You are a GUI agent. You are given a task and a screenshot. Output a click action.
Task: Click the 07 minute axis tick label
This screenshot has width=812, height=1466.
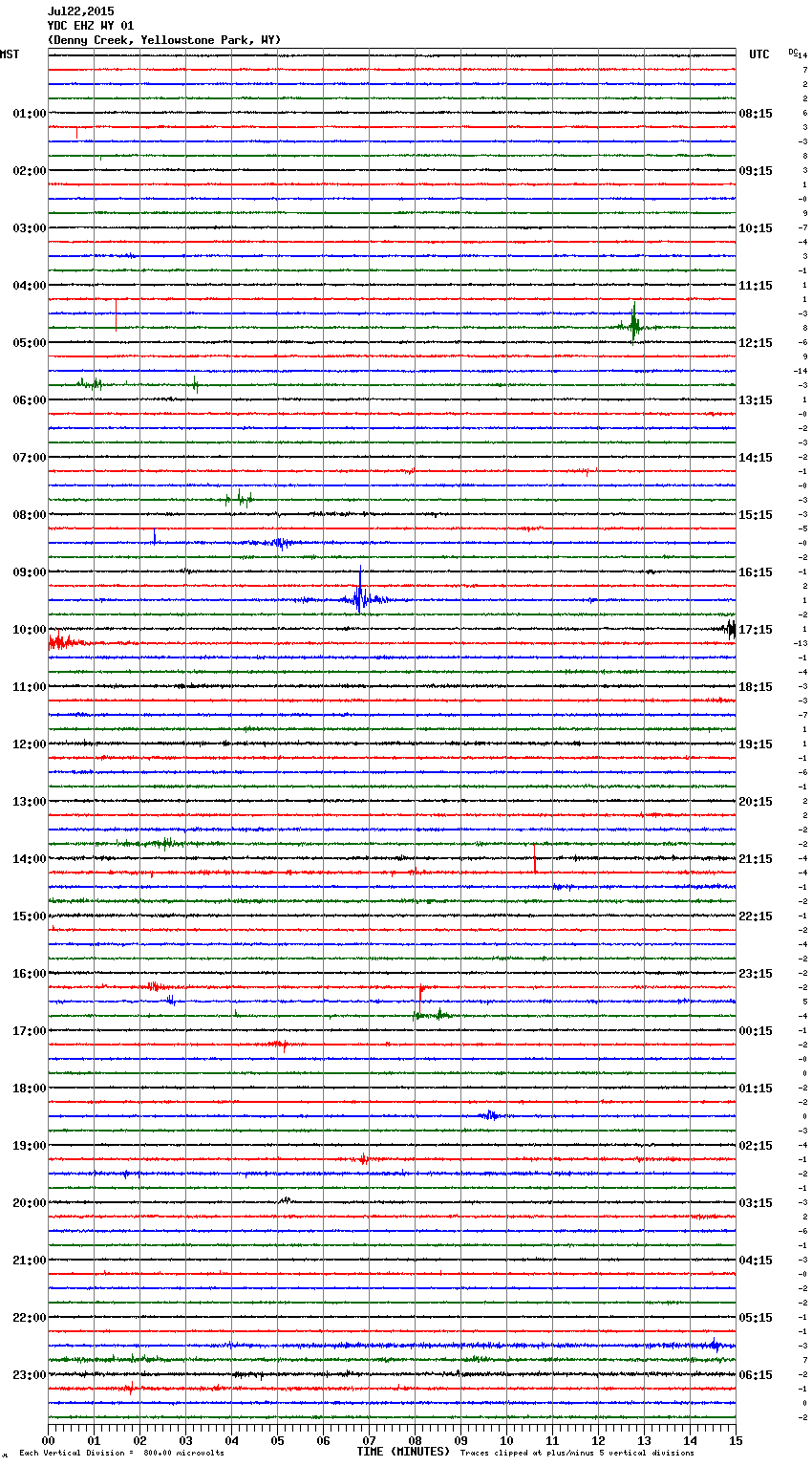click(369, 1441)
